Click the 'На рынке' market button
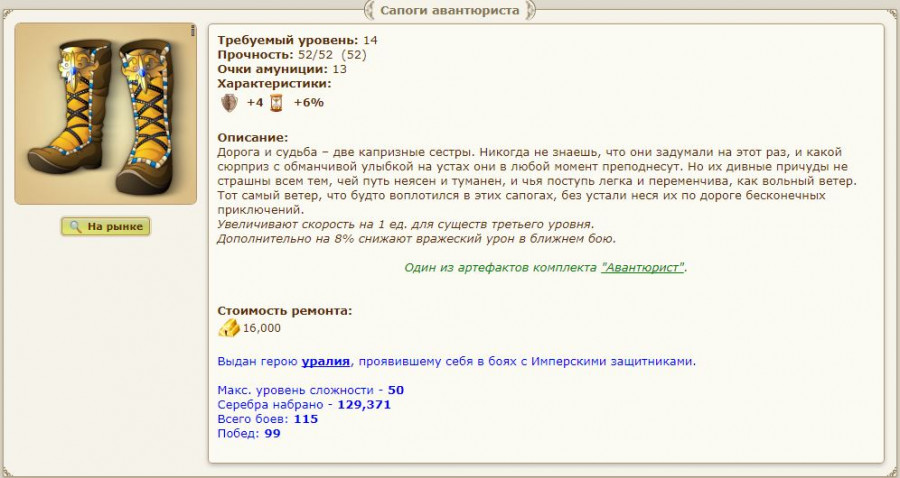 106,226
